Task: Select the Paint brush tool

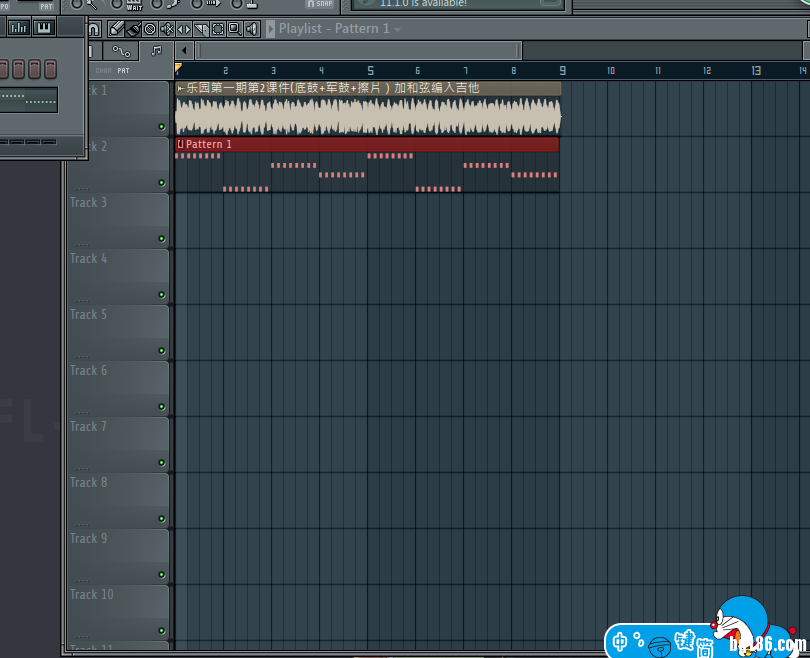Action: [x=132, y=29]
